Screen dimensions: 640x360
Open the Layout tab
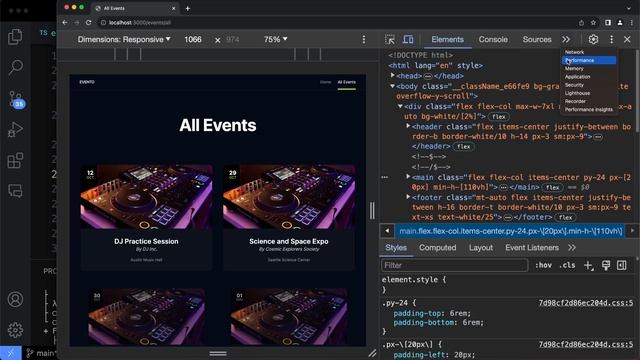click(480, 248)
